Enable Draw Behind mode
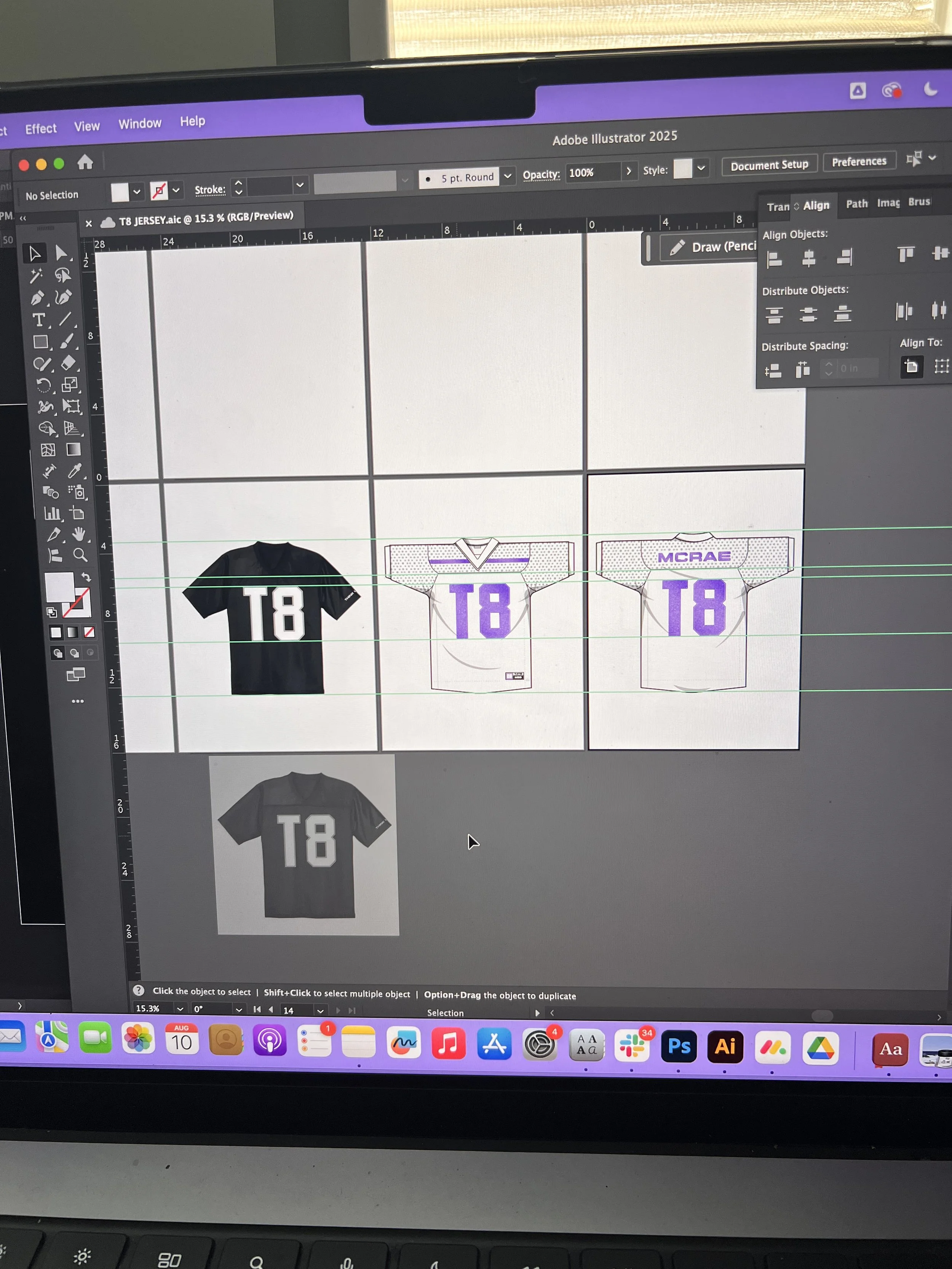 [x=74, y=653]
